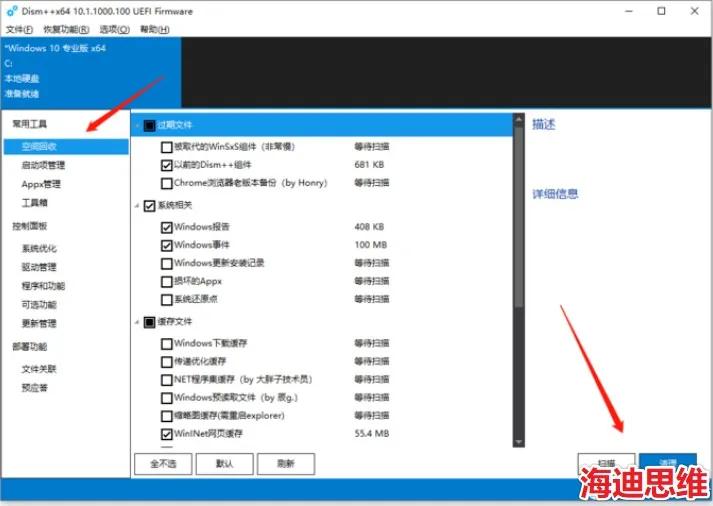Click the blue 清理 button

[x=668, y=463]
